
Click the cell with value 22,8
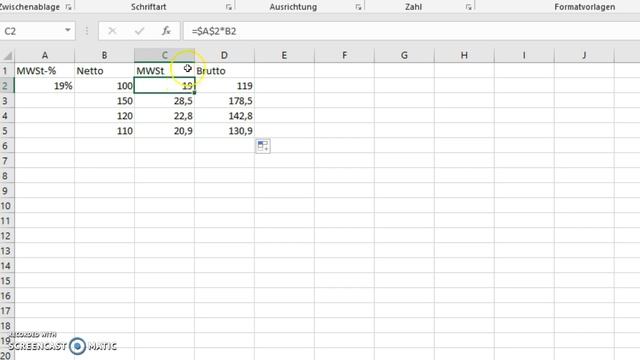pos(164,116)
